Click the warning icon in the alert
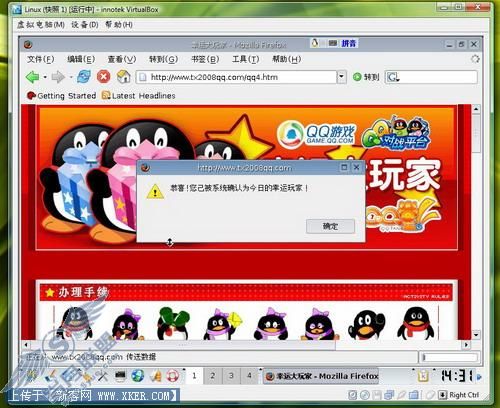 click(155, 192)
